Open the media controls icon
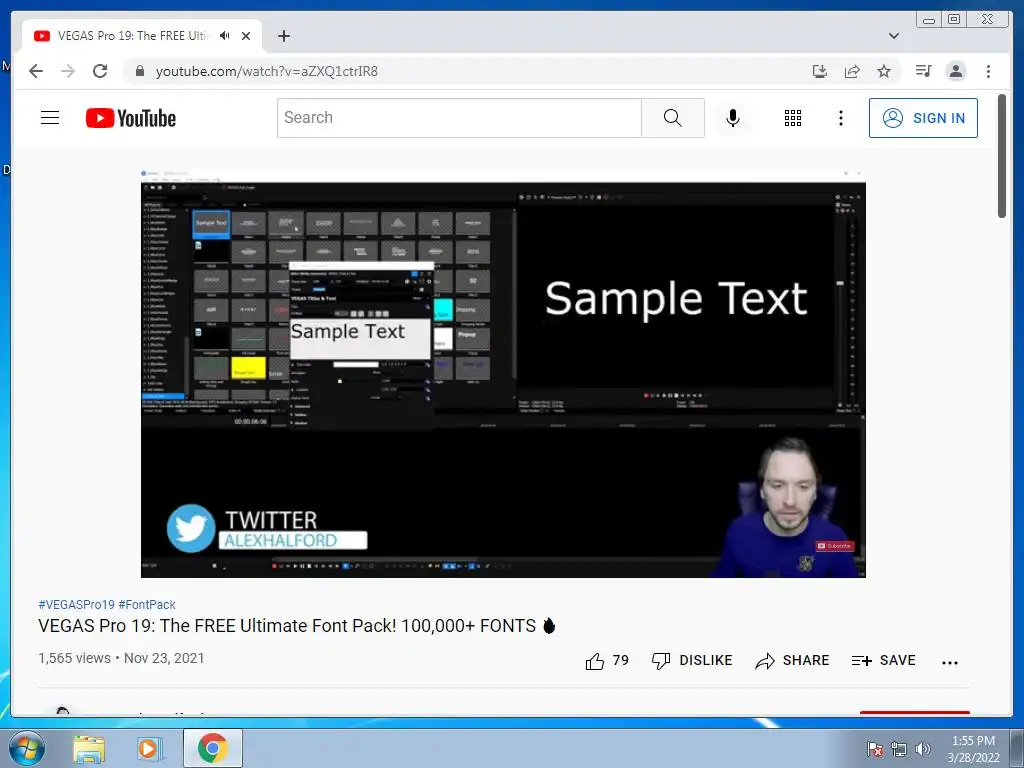Screen dimensions: 1024x768 point(923,71)
